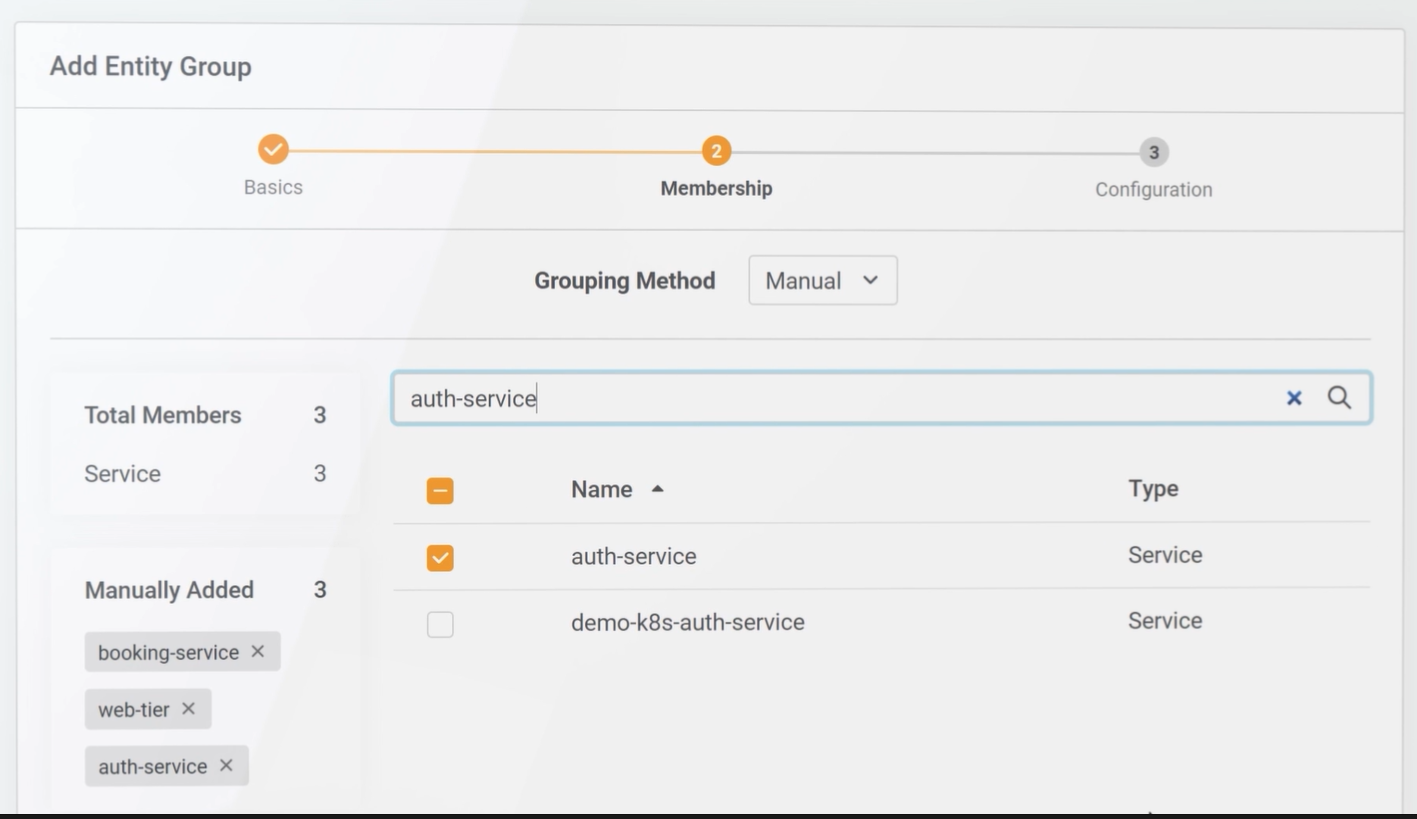
Task: Check the demo-k8s-auth-service checkbox
Action: (x=439, y=622)
